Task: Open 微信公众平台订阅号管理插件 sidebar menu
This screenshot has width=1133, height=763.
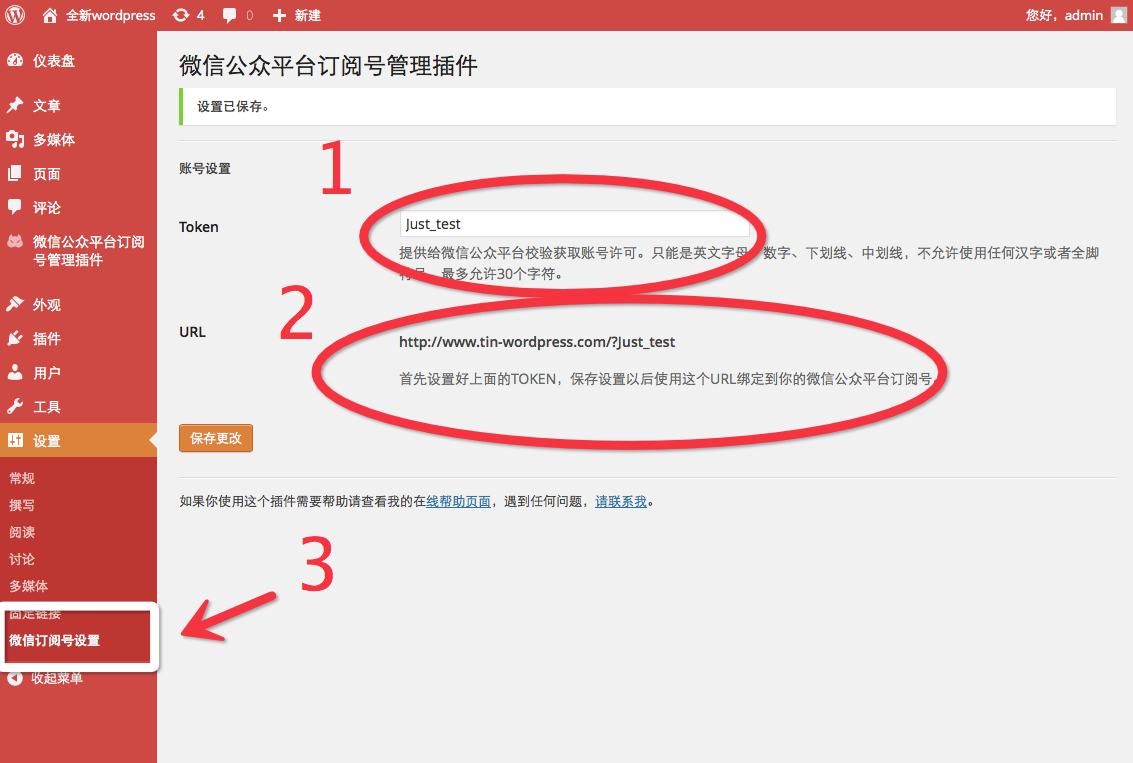Action: pos(88,251)
